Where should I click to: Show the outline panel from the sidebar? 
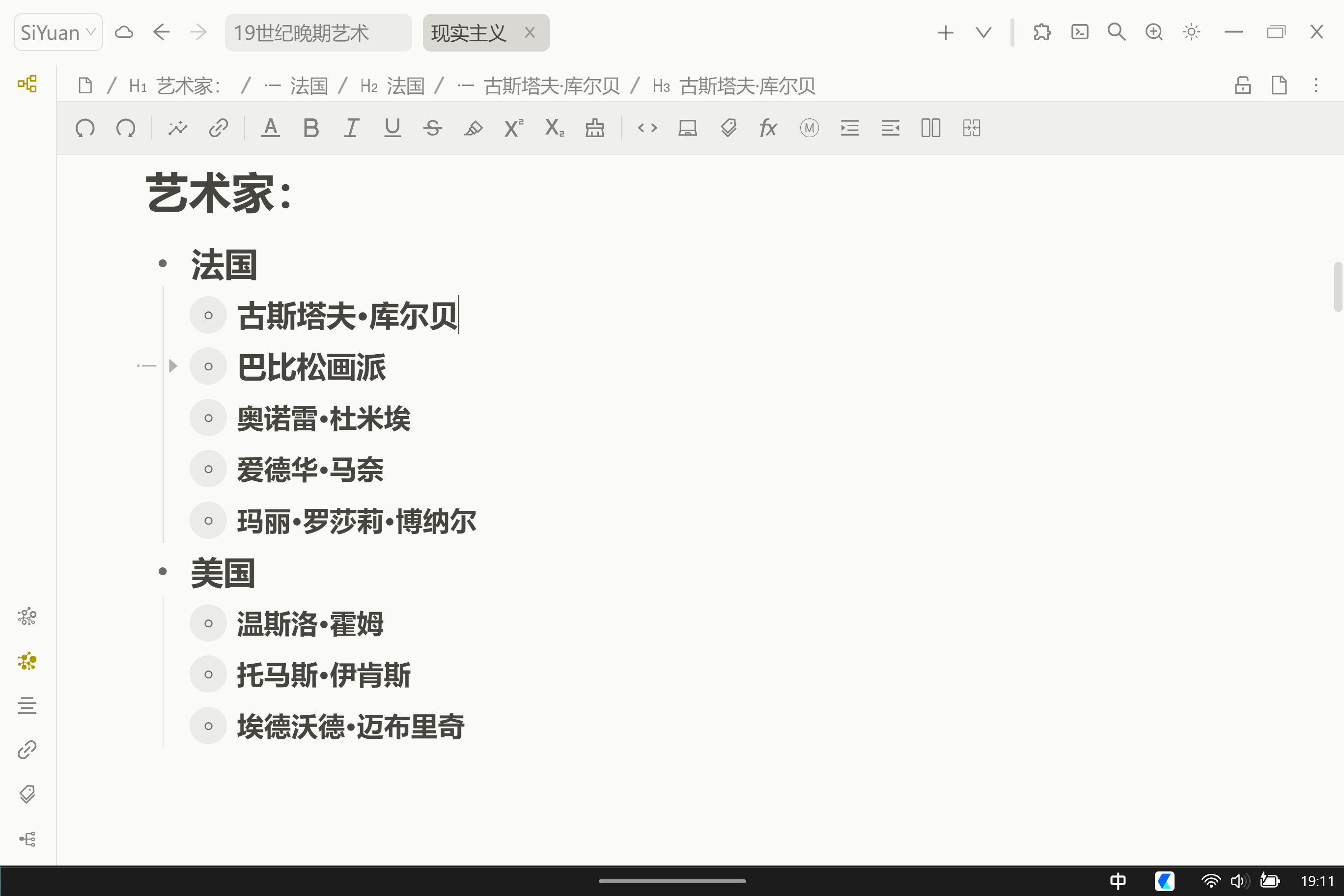(x=27, y=705)
